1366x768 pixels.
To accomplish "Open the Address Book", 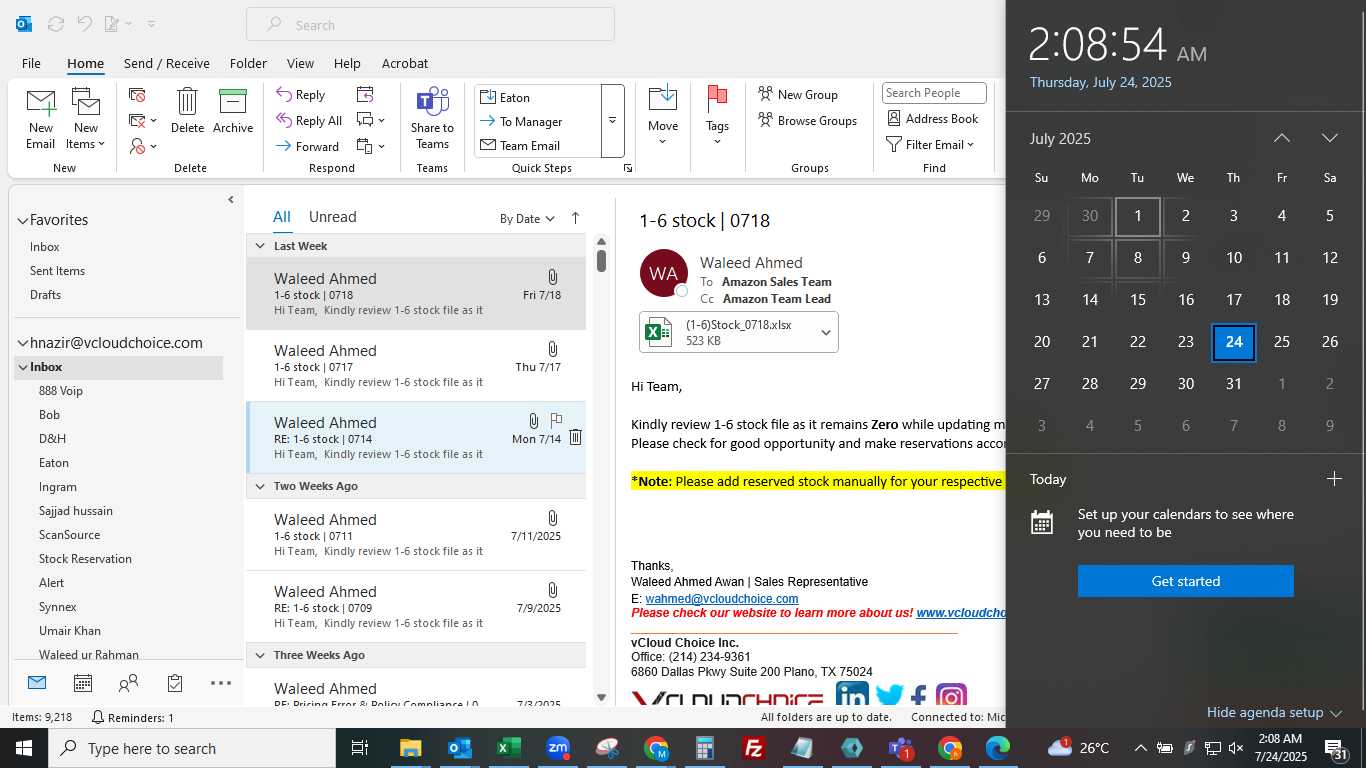I will tap(933, 118).
